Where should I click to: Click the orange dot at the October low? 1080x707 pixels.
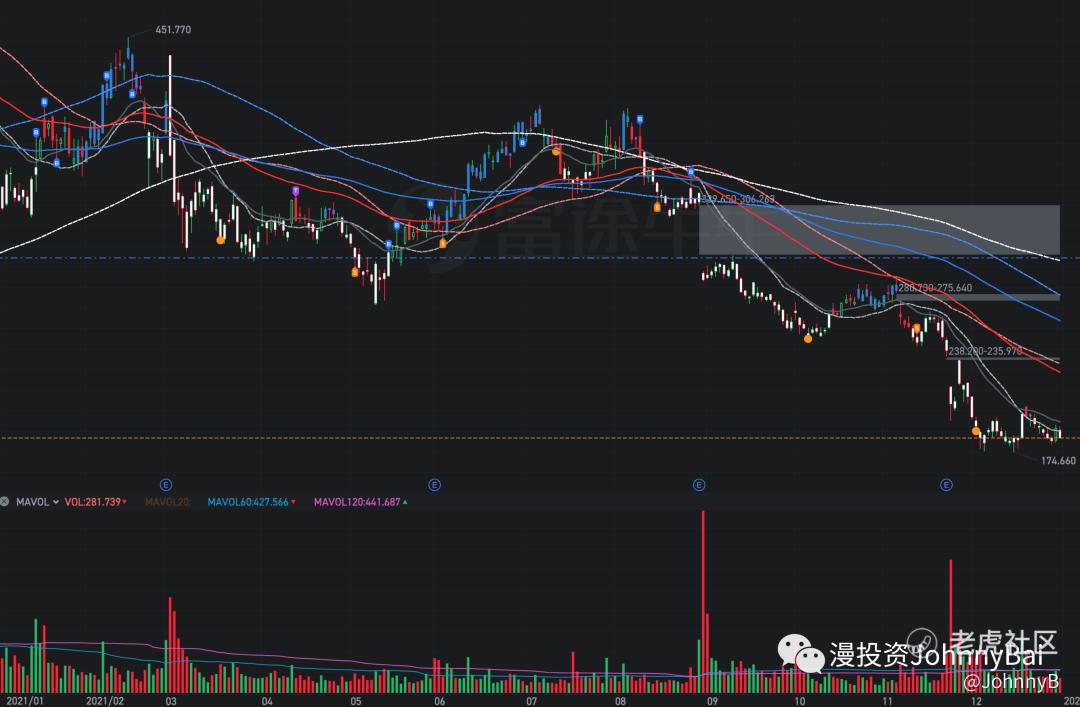tap(808, 338)
